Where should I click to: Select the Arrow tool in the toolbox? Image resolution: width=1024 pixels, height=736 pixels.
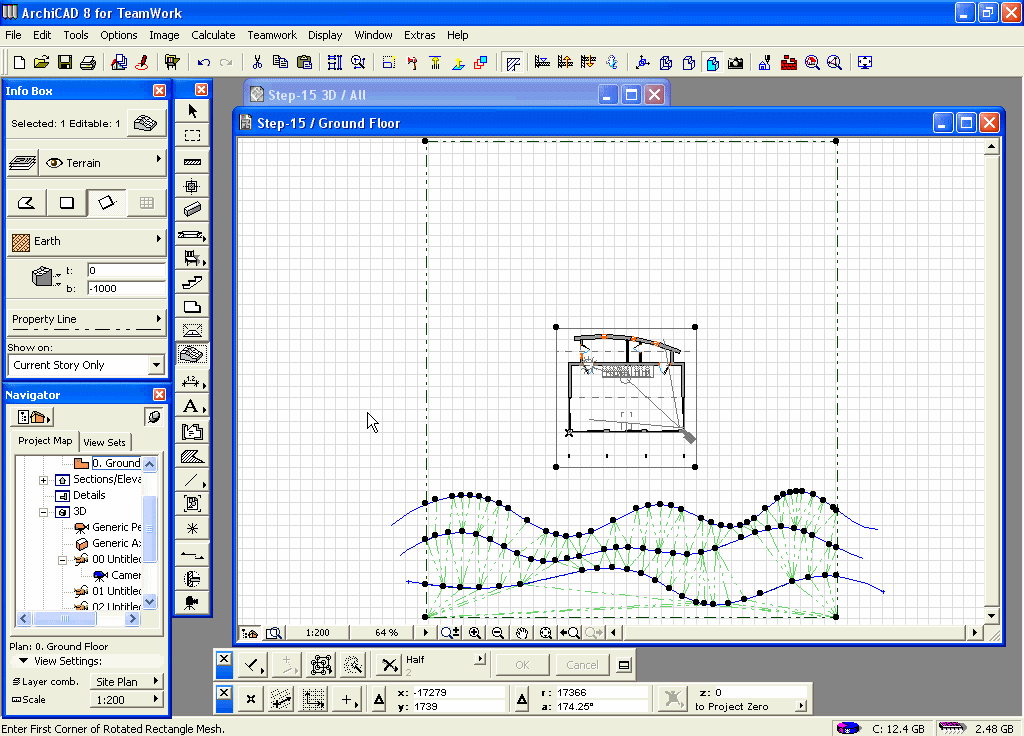[x=192, y=111]
